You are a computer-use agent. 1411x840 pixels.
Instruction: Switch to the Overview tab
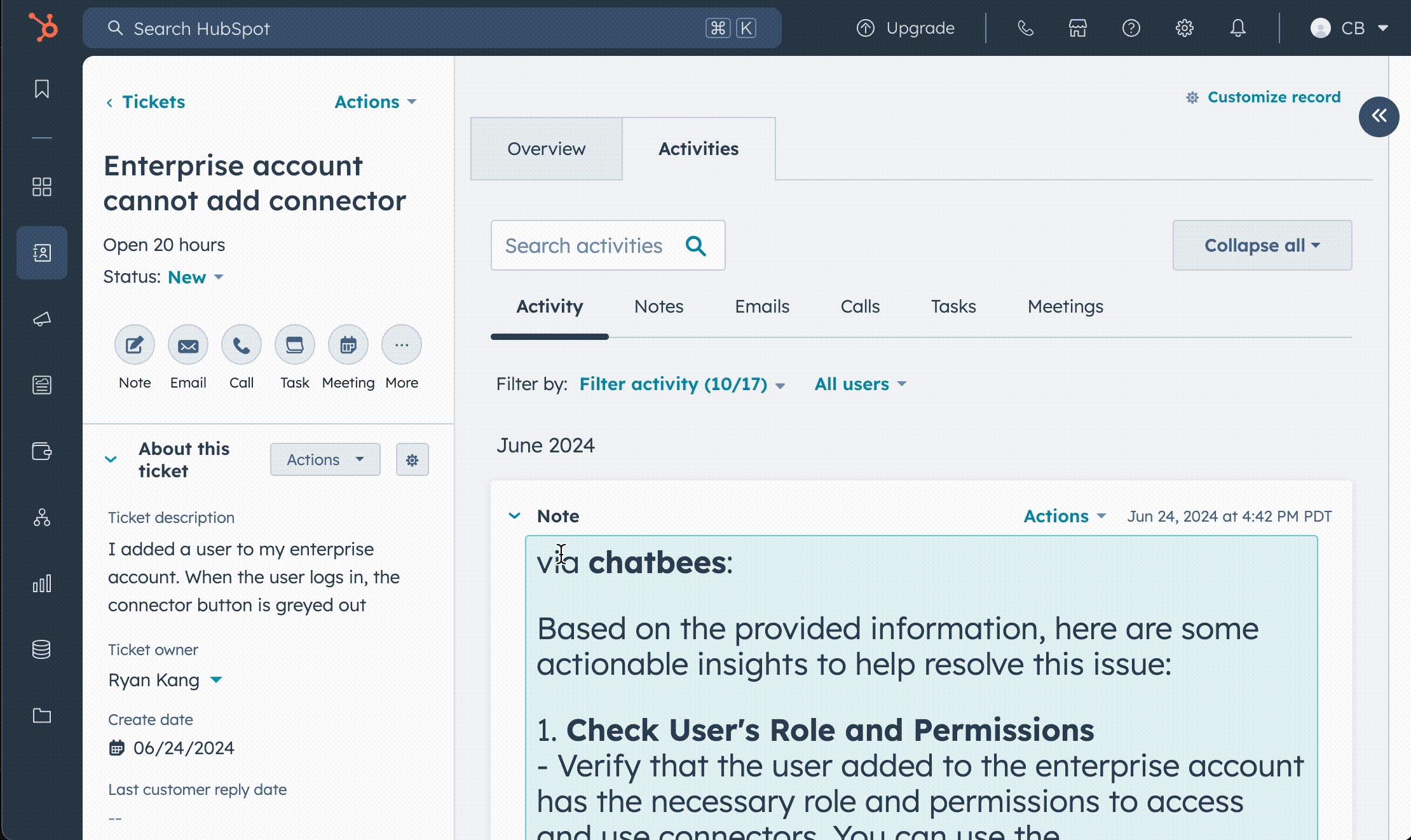546,149
